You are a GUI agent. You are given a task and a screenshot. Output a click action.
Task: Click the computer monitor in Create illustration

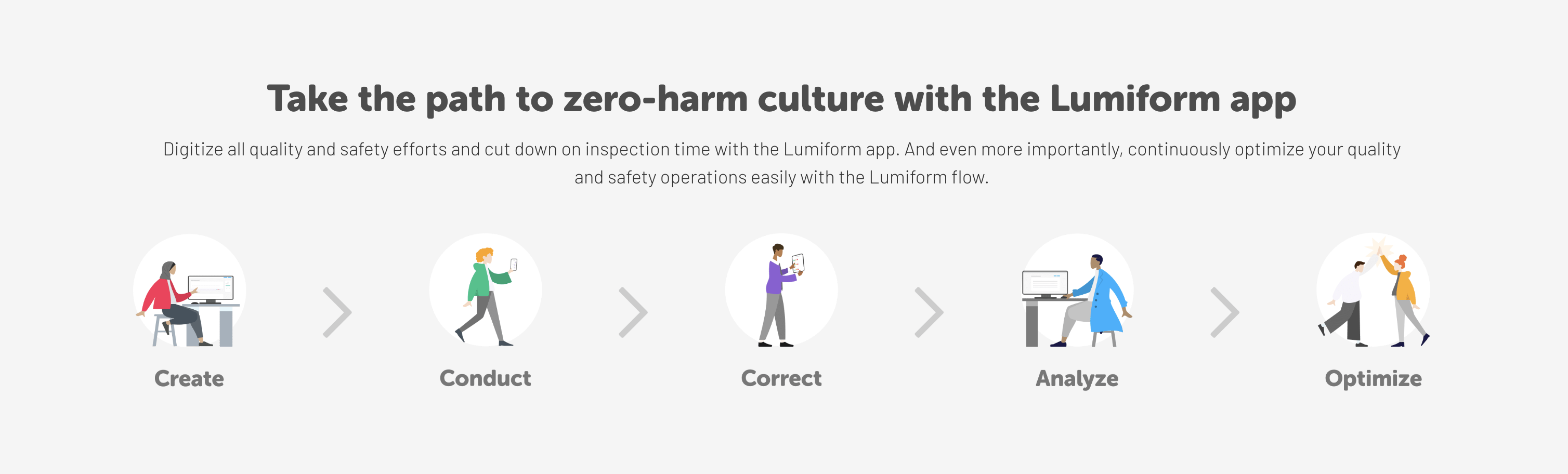[x=211, y=288]
